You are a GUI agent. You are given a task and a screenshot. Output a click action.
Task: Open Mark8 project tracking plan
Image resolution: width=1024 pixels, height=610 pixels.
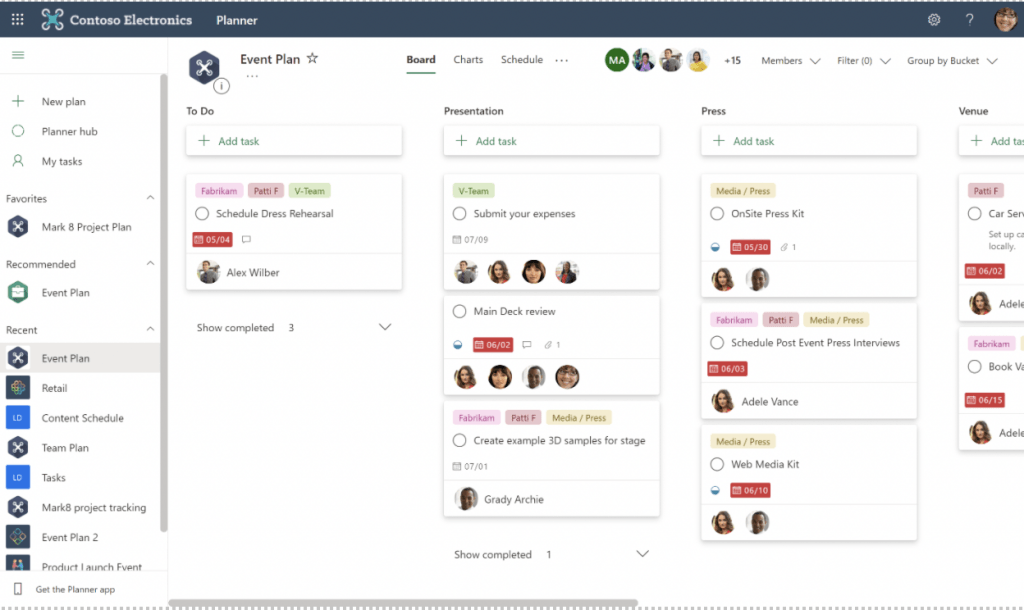[93, 507]
